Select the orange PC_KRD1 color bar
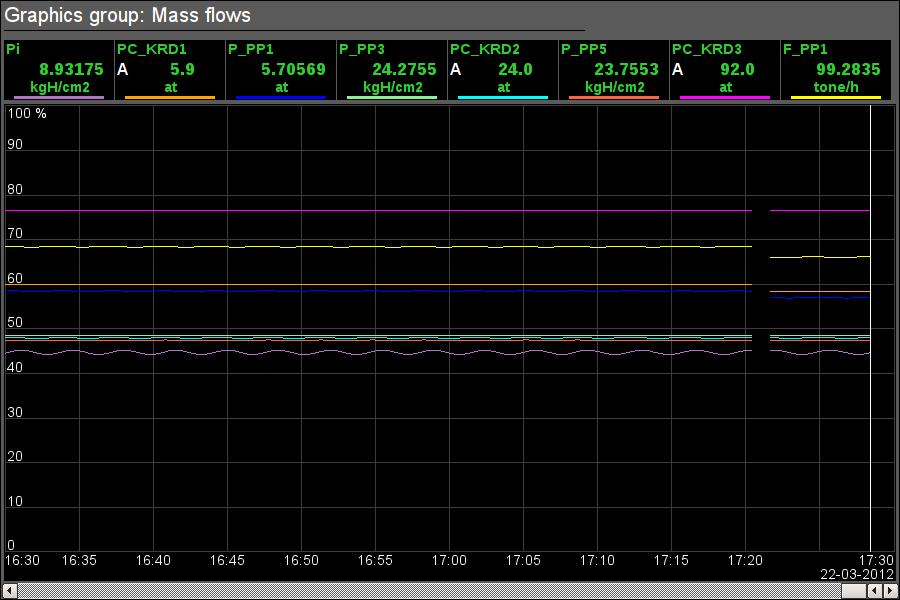 pos(170,97)
